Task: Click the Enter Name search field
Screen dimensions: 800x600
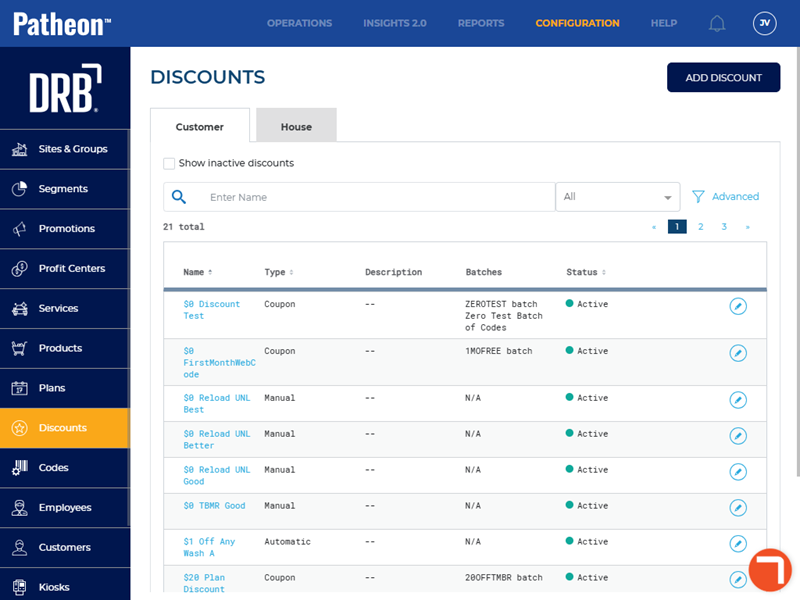Action: pos(359,197)
